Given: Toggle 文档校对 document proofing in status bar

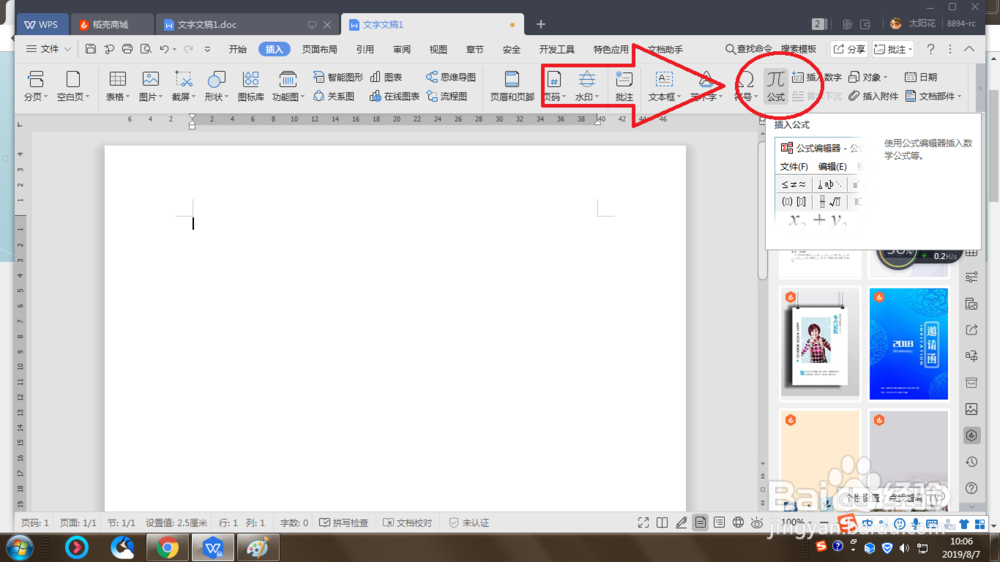Looking at the screenshot, I should pos(408,522).
